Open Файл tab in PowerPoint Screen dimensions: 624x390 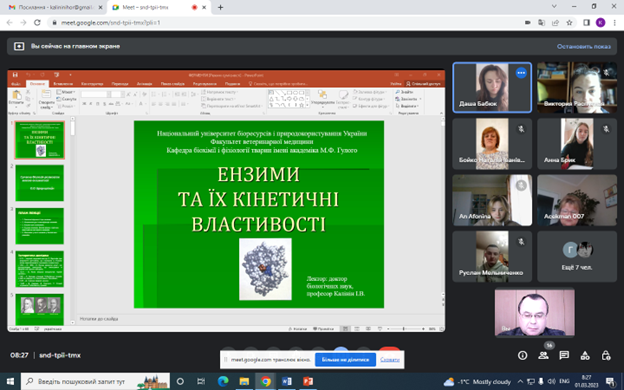coord(16,84)
